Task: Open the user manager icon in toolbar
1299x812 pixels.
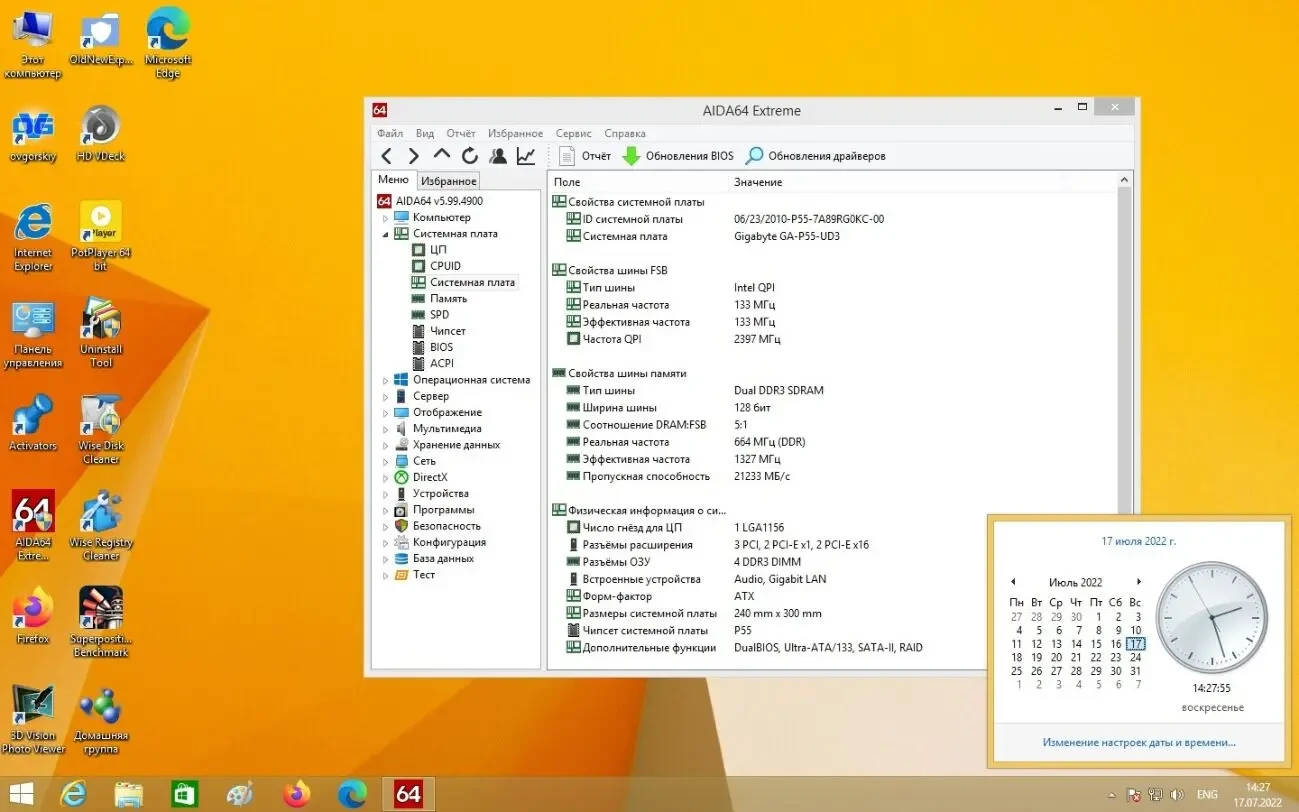Action: click(x=497, y=156)
